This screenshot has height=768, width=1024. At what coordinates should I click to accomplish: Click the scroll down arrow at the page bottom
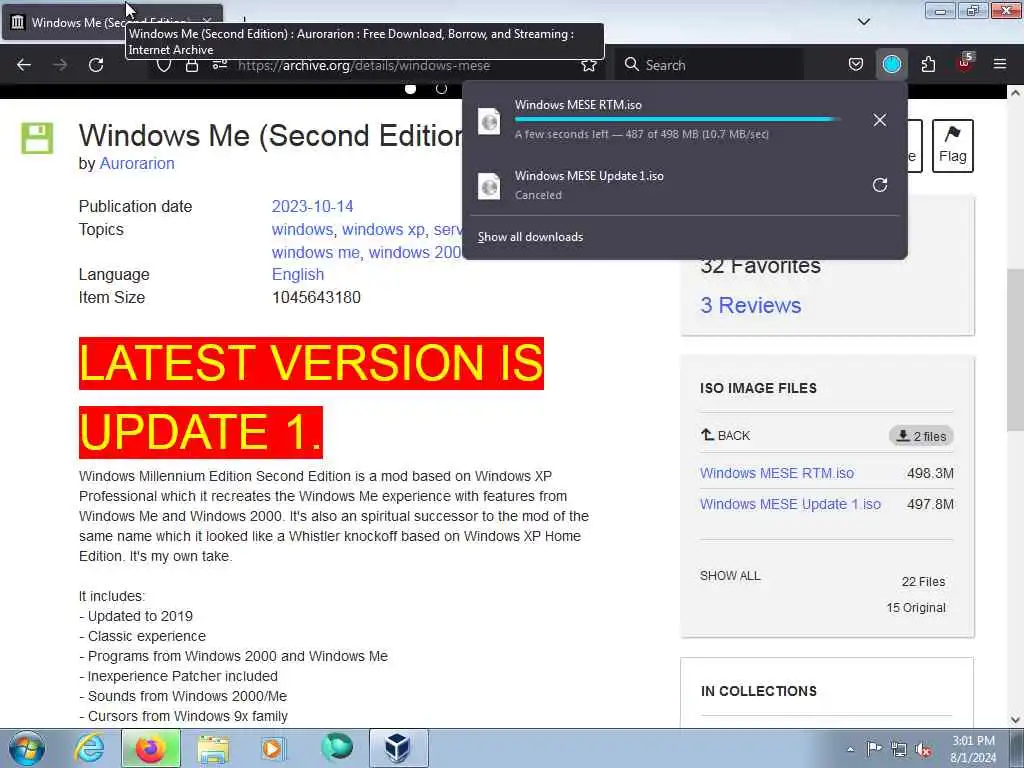[x=1015, y=720]
